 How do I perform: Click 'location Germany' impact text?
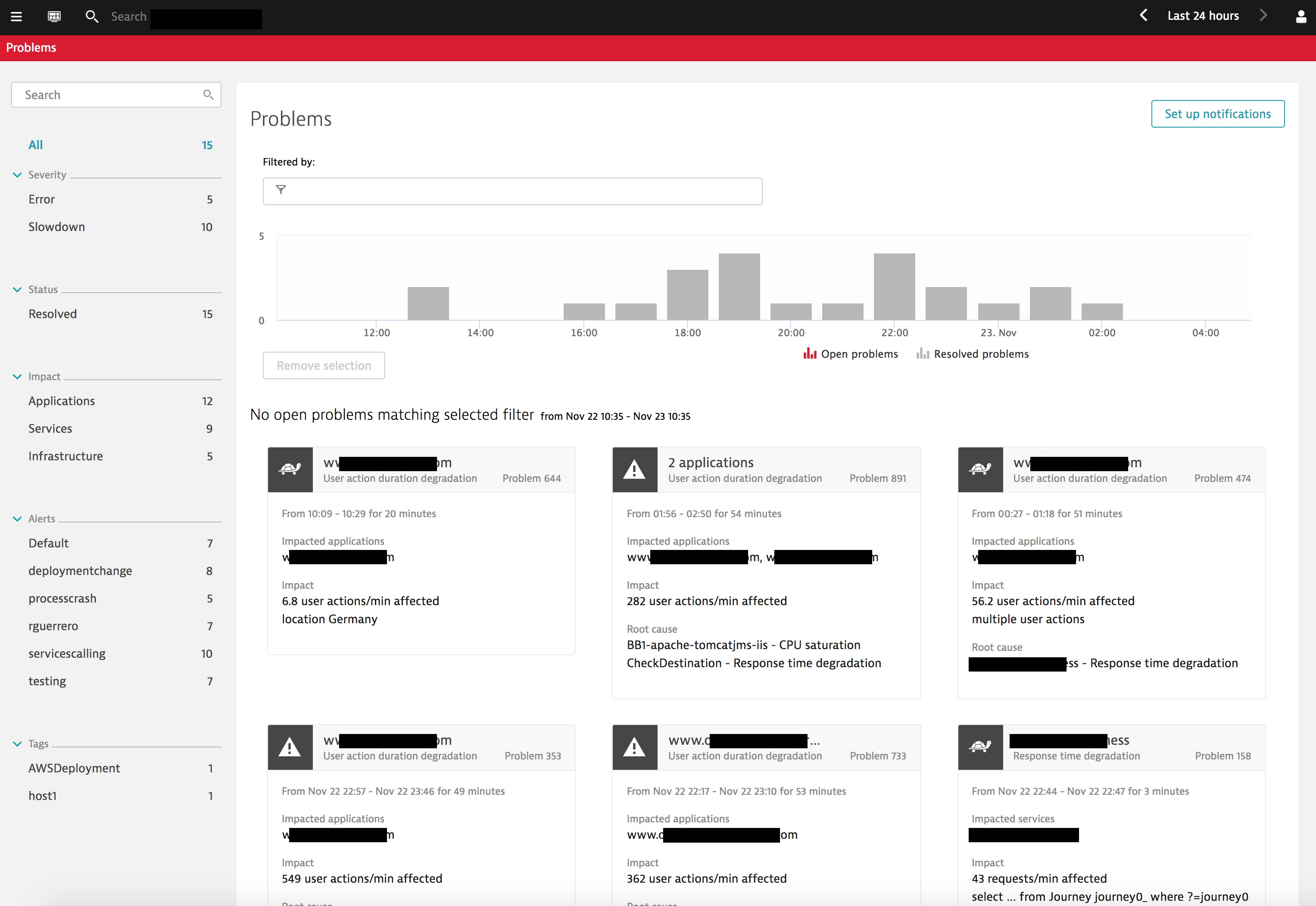click(x=329, y=619)
